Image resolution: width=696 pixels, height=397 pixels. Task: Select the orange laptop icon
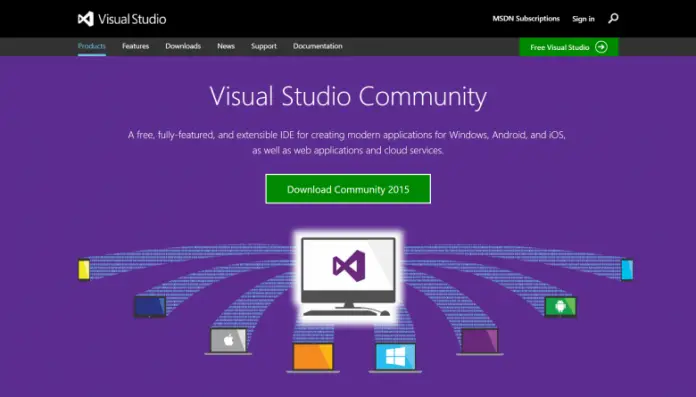pos(313,357)
